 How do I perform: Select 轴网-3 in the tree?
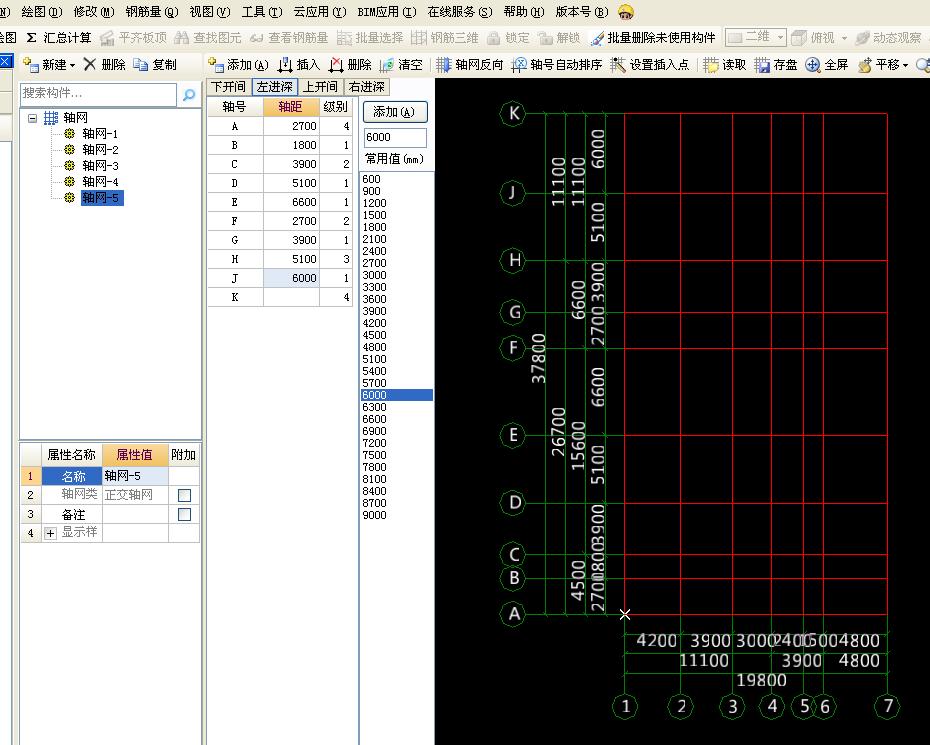click(x=100, y=165)
